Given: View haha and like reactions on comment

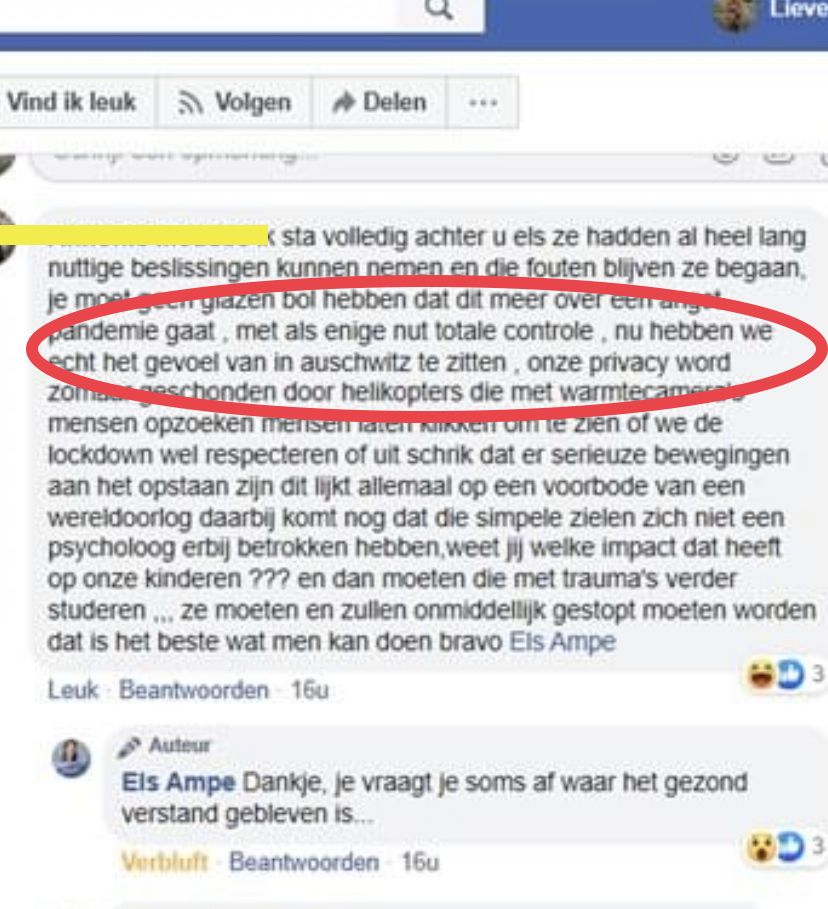Looking at the screenshot, I should point(785,674).
